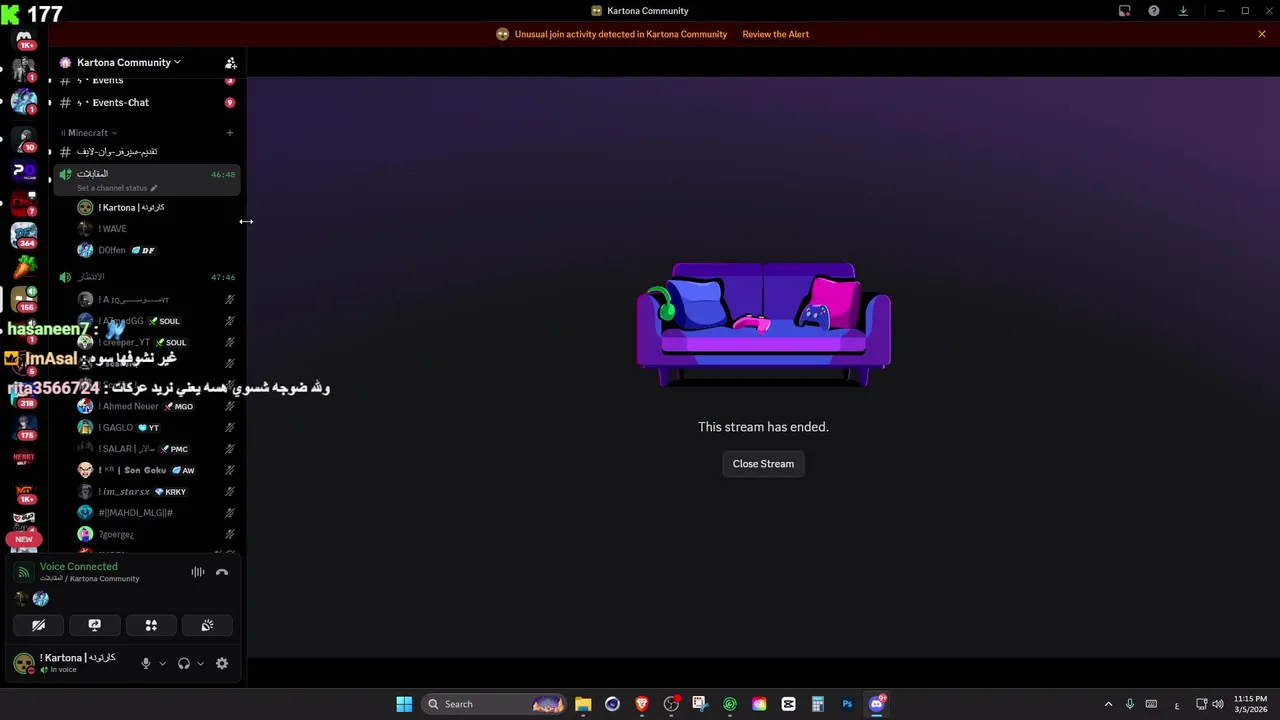This screenshot has height=720, width=1280.
Task: Open voice connection signal details icon
Action: coord(24,572)
